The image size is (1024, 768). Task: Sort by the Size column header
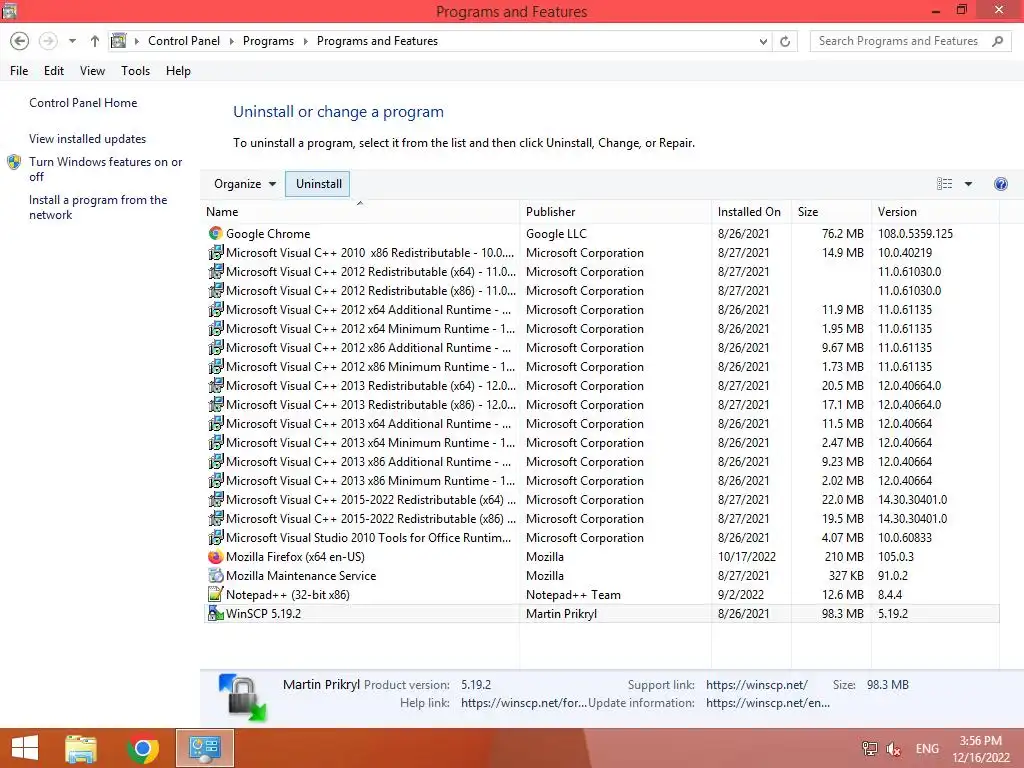[x=831, y=212]
